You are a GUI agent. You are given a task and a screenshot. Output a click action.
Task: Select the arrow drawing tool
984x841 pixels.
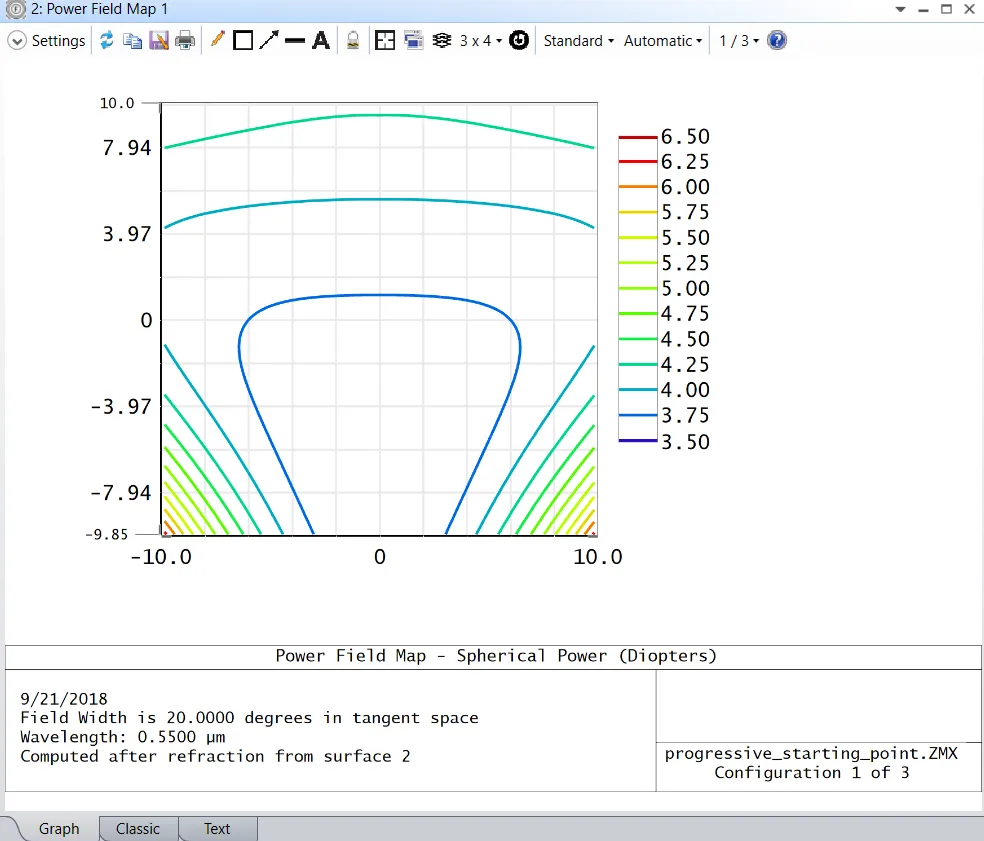click(x=268, y=41)
